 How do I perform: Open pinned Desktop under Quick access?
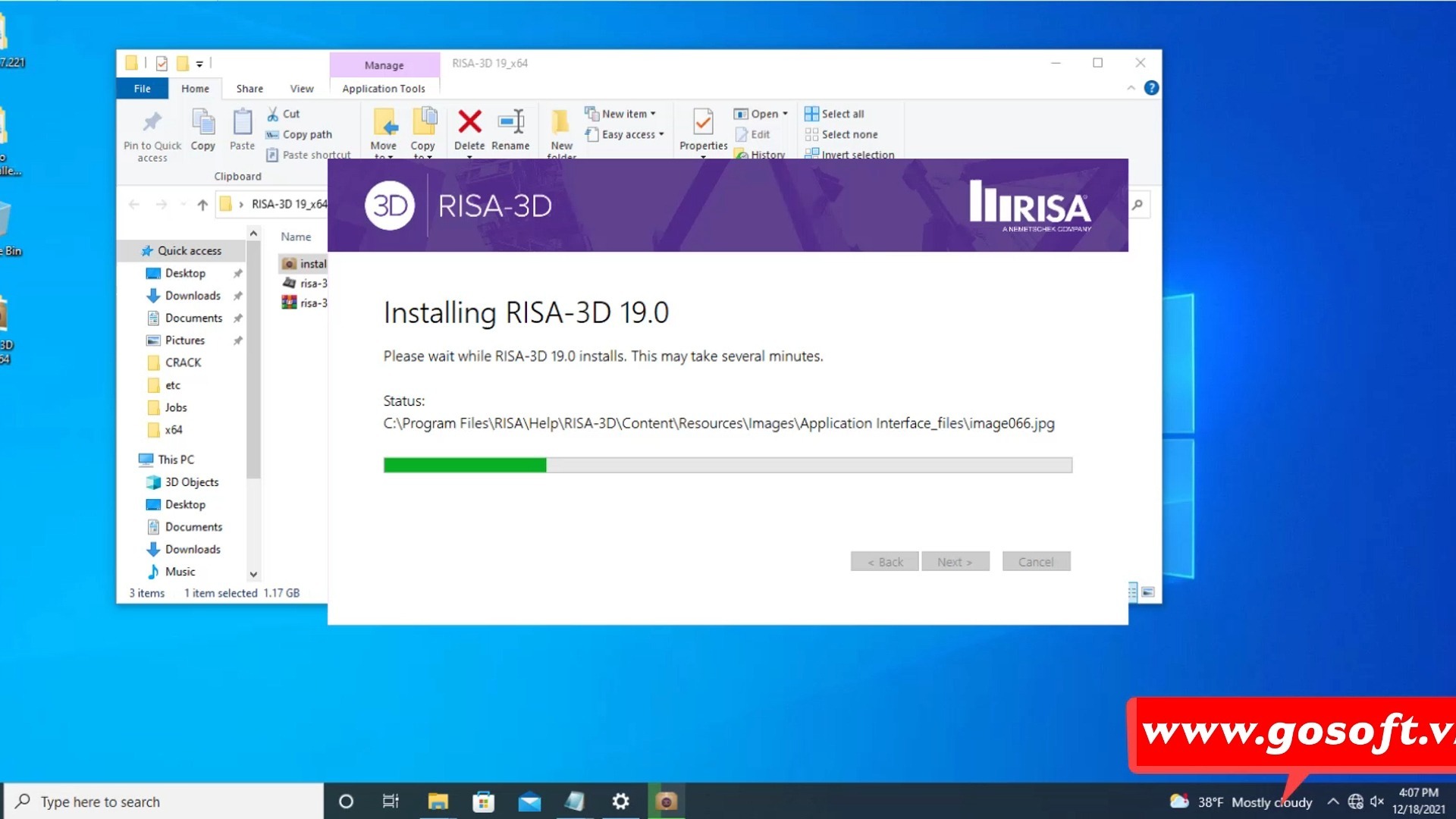click(185, 273)
